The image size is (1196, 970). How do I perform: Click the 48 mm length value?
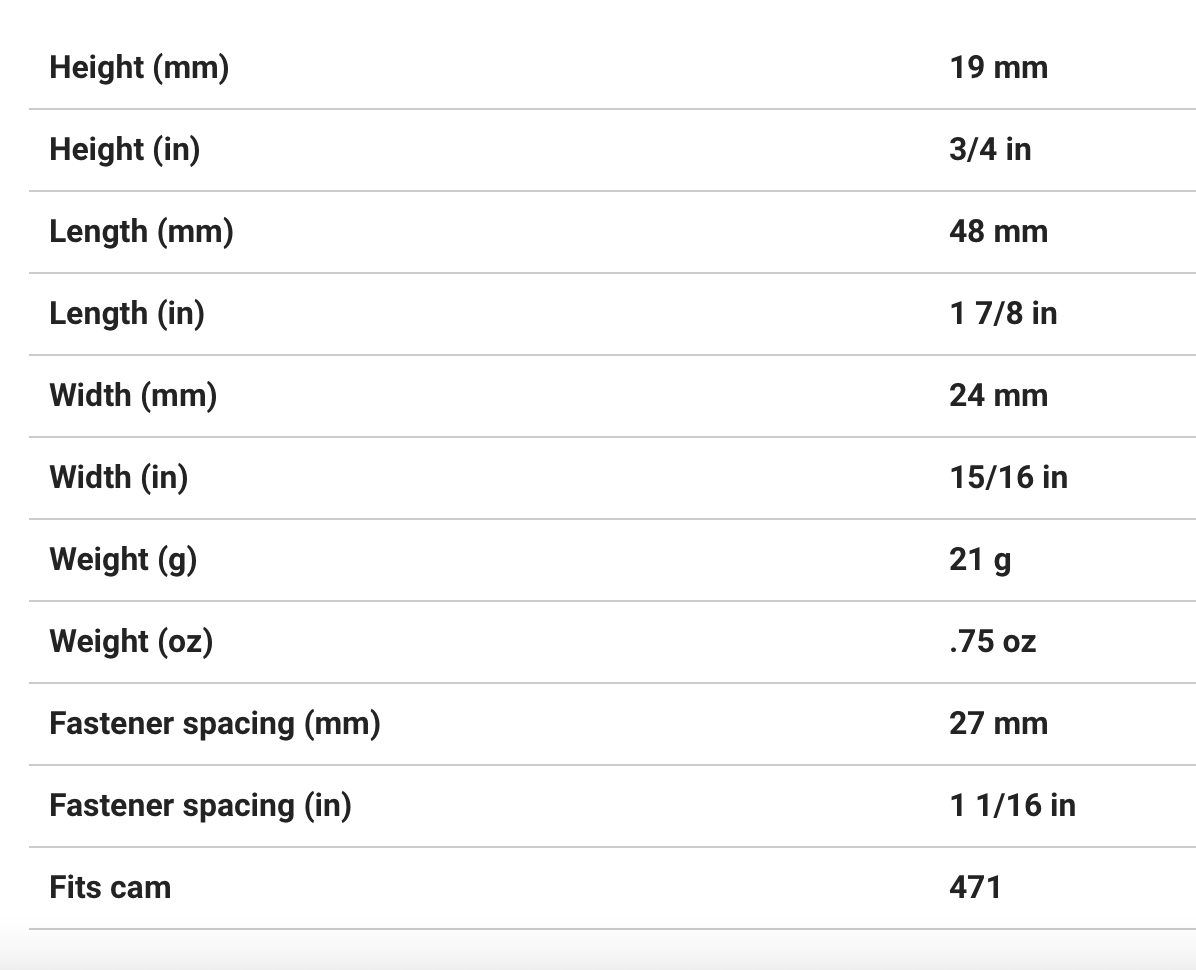click(998, 232)
